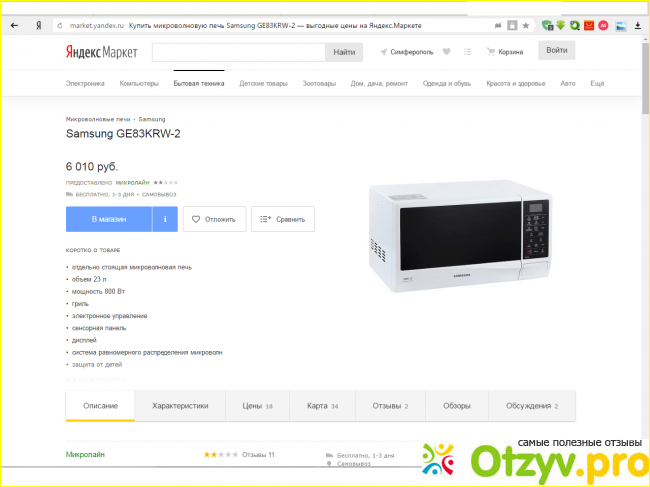Show shop info via the i button
This screenshot has width=650, height=487.
(165, 219)
